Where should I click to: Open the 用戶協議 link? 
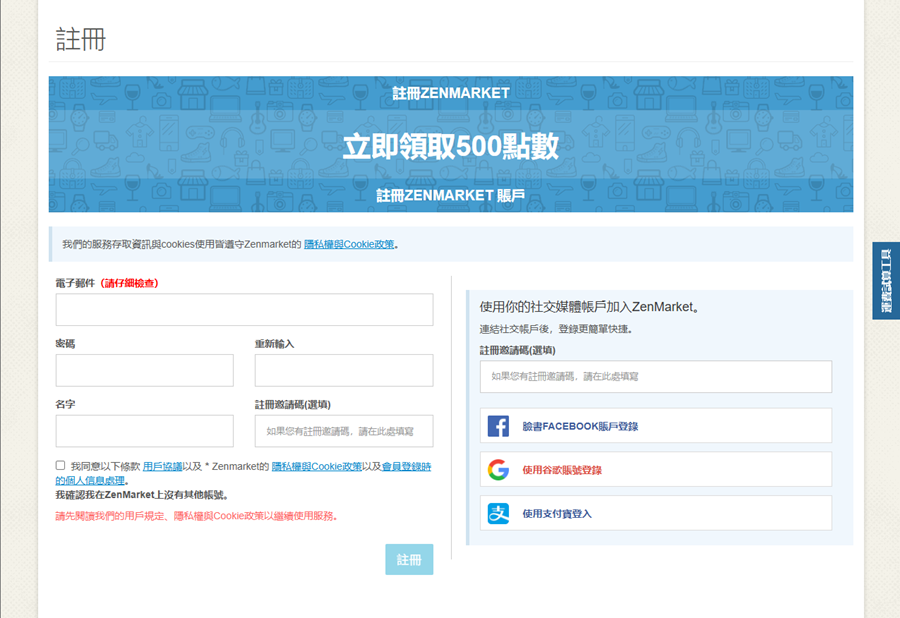point(162,467)
